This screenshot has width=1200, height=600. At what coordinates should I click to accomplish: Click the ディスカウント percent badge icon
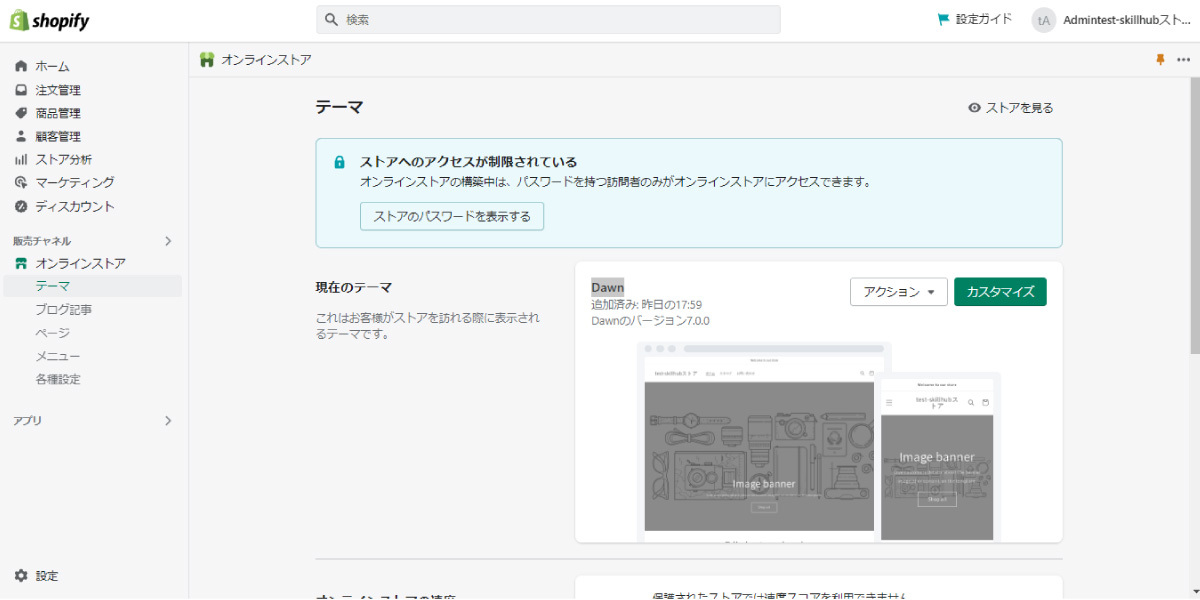pos(21,206)
